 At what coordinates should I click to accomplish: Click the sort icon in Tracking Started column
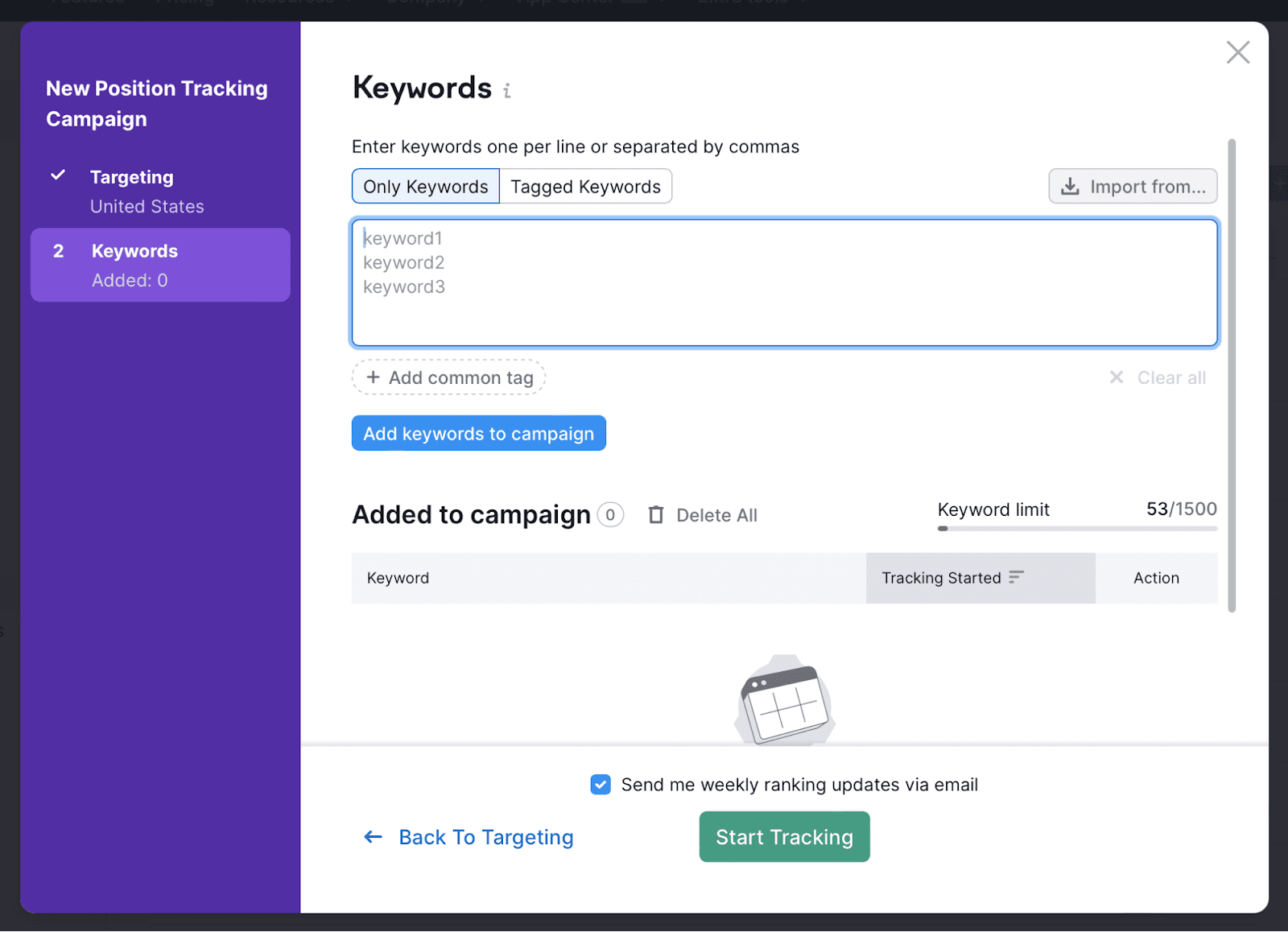click(1015, 577)
